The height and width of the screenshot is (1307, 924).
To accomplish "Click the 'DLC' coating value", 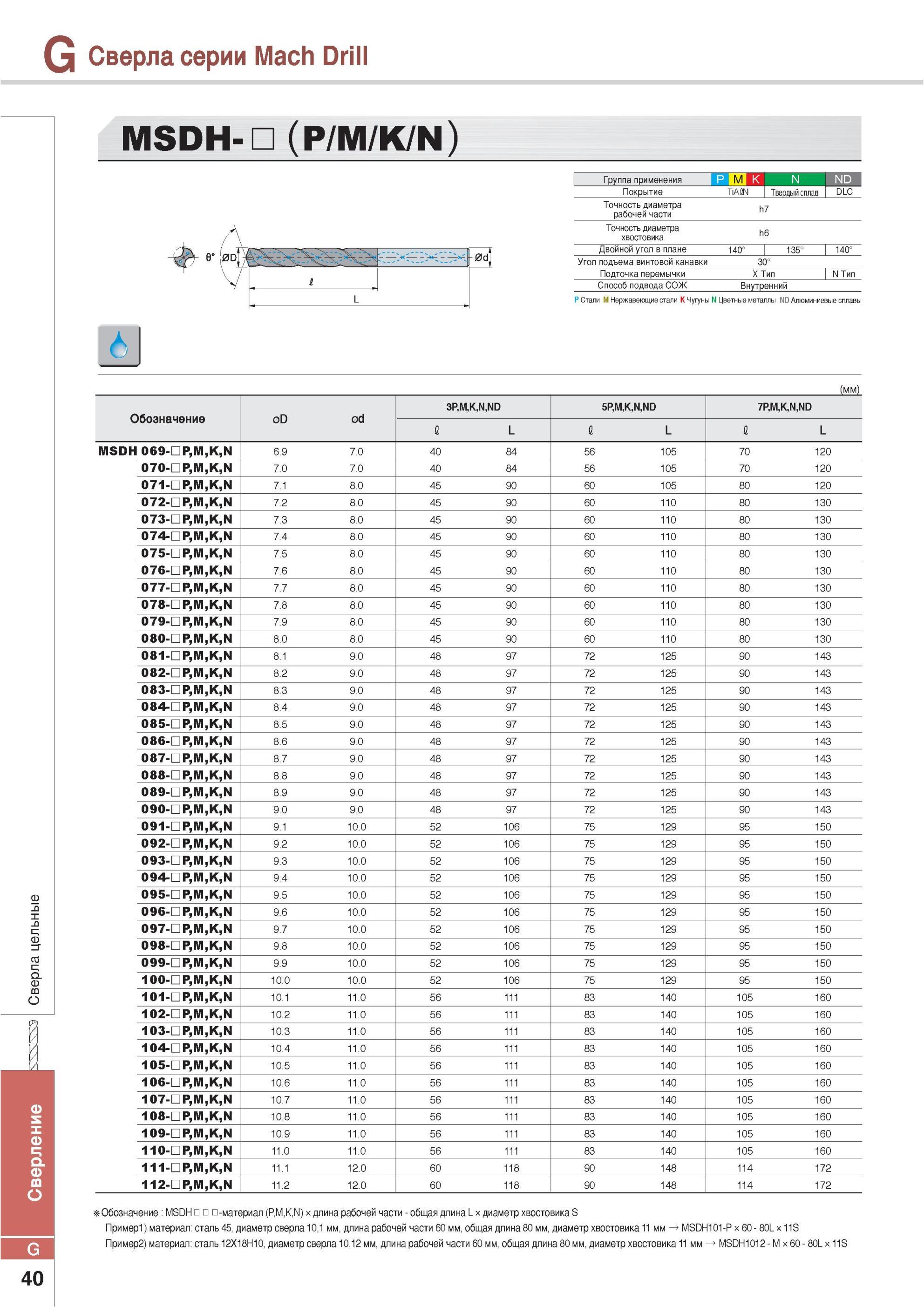I will (x=844, y=192).
